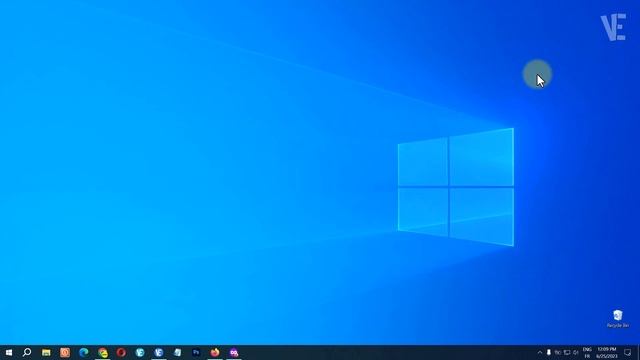This screenshot has height=360, width=640.
Task: Switch ENG FR input language
Action: coord(587,353)
